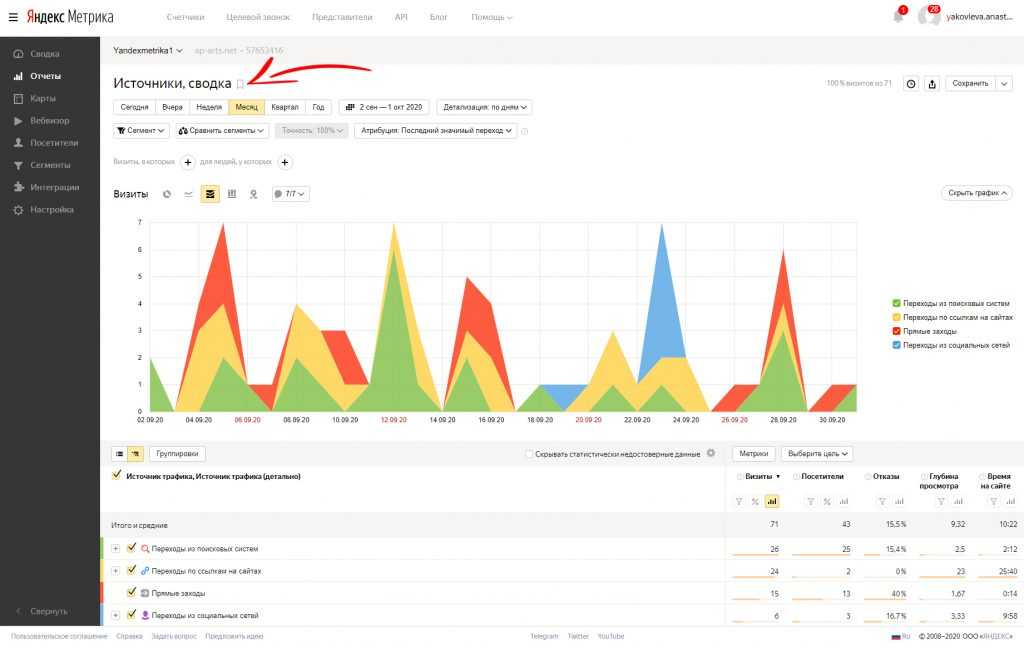The width and height of the screenshot is (1024, 647).
Task: Toggle Прямые заходы legend checkbox
Action: [897, 331]
